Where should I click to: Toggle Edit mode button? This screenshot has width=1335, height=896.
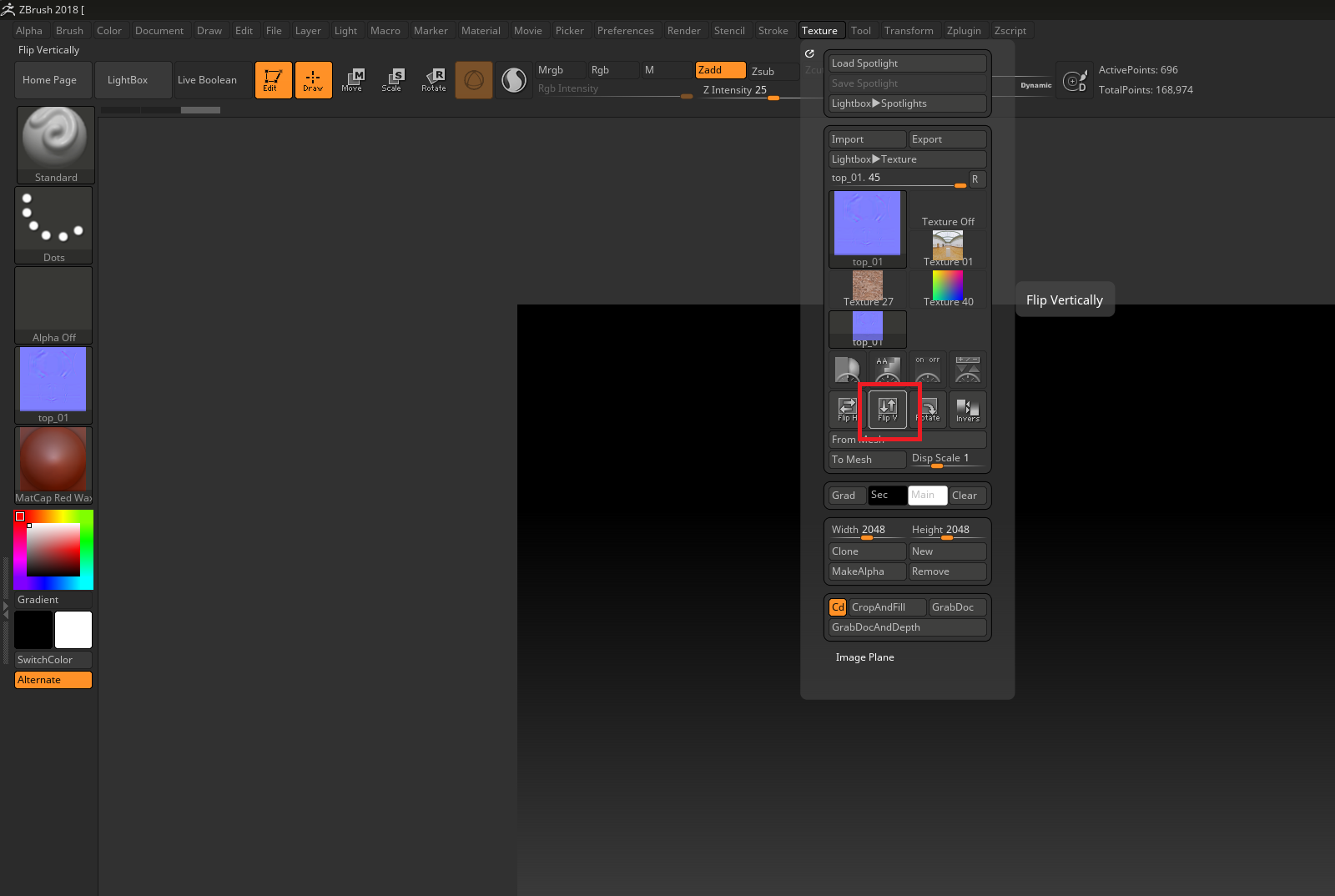pos(274,80)
